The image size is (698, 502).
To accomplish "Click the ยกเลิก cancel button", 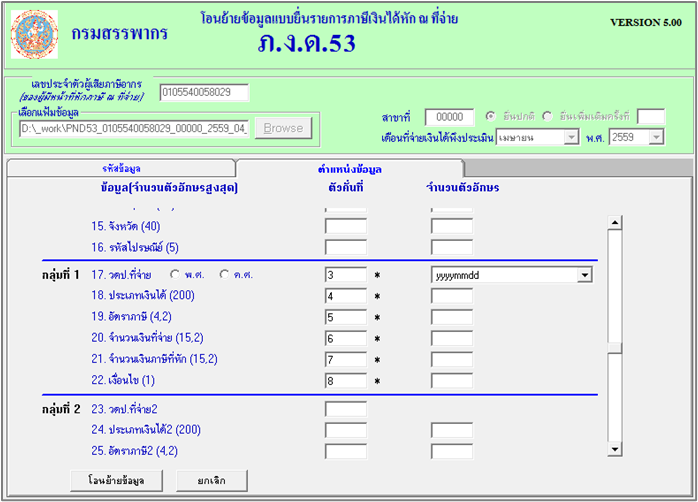I will (x=211, y=481).
